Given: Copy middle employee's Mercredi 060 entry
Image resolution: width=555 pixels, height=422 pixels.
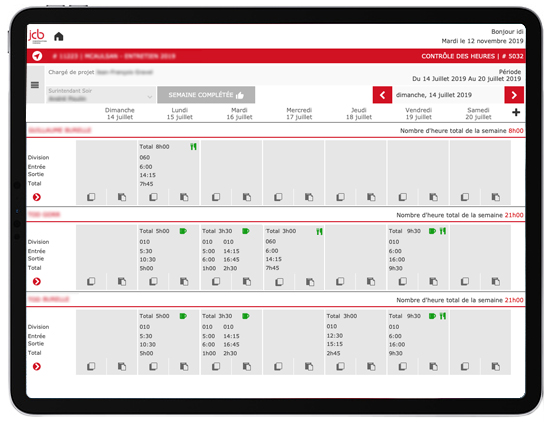Looking at the screenshot, I should pos(279,282).
